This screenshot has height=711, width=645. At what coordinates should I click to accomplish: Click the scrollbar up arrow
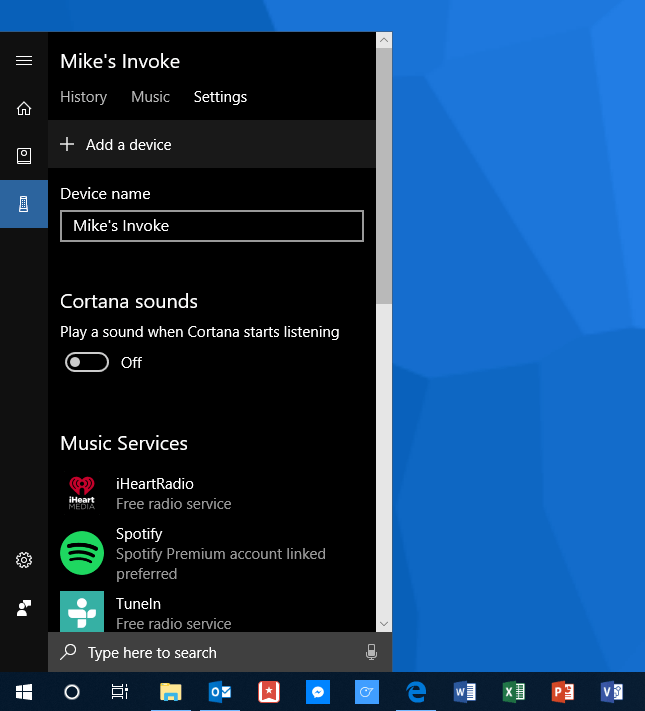coord(384,40)
